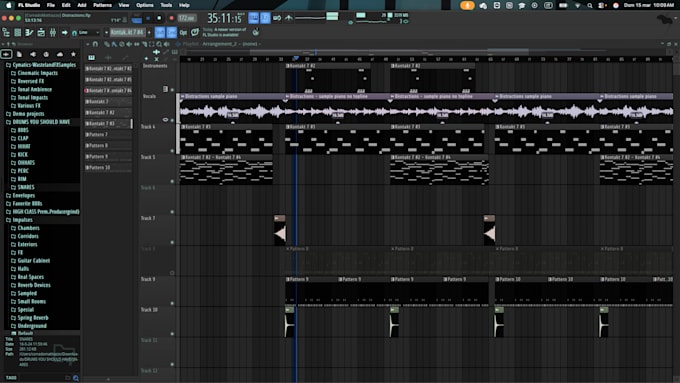
Task: Open the mixer toolbar icon
Action: coord(52,33)
